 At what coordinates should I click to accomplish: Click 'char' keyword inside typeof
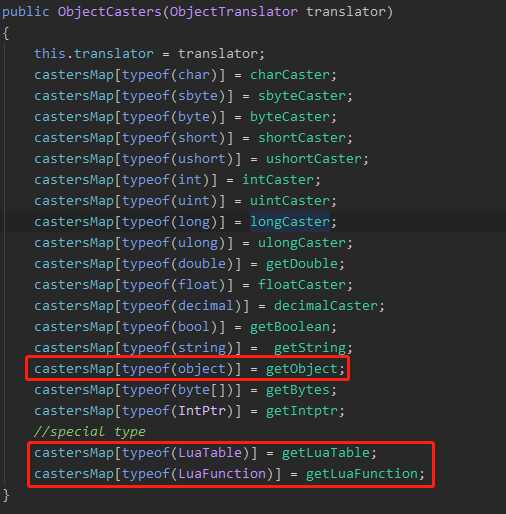coord(194,75)
